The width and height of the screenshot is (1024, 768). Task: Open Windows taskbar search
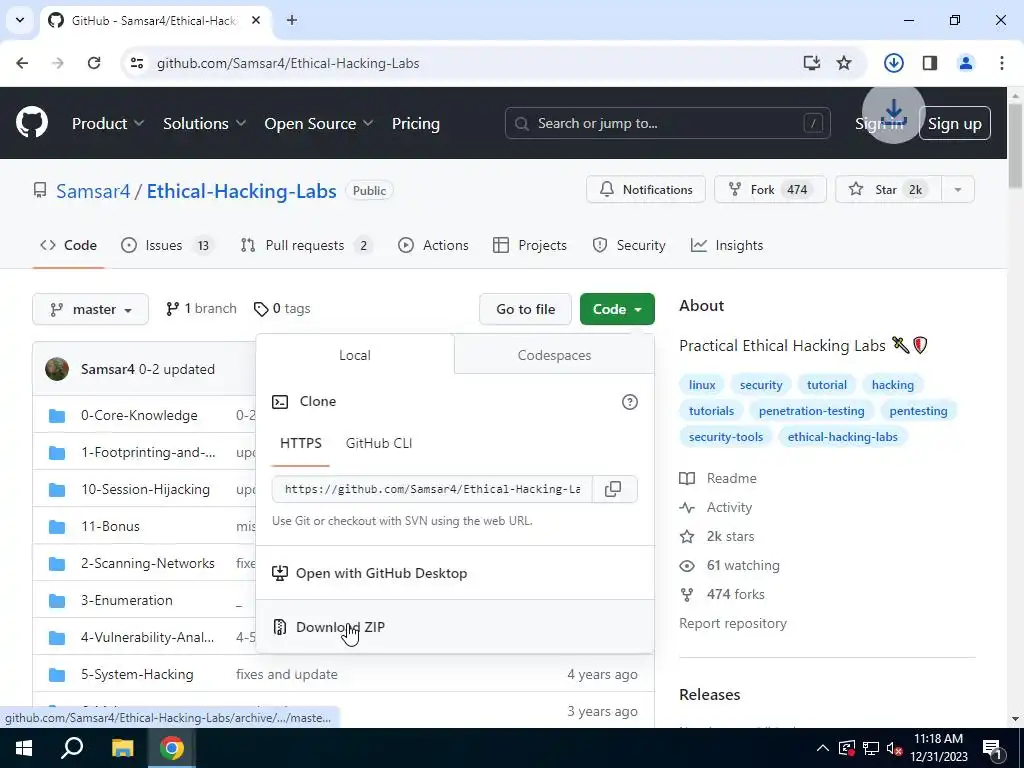pyautogui.click(x=72, y=748)
